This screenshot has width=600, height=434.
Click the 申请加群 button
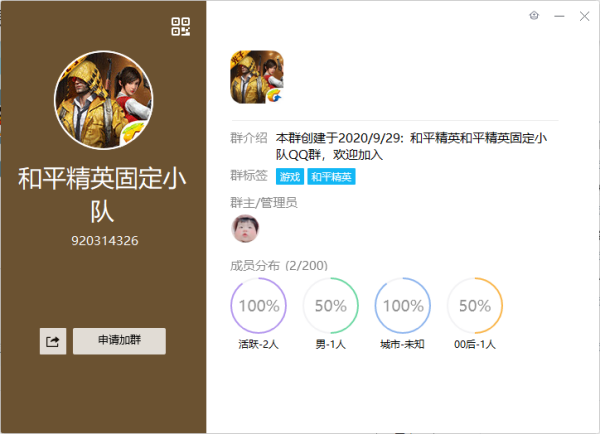[x=119, y=341]
